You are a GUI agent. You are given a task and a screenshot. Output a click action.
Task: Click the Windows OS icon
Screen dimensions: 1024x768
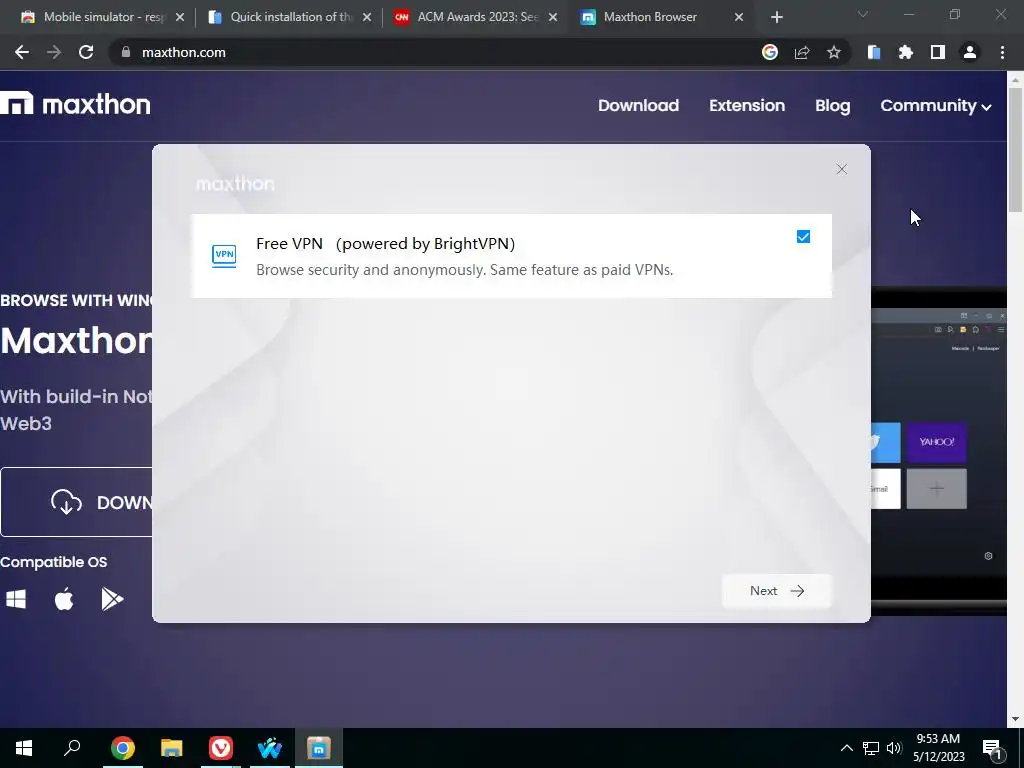point(16,599)
